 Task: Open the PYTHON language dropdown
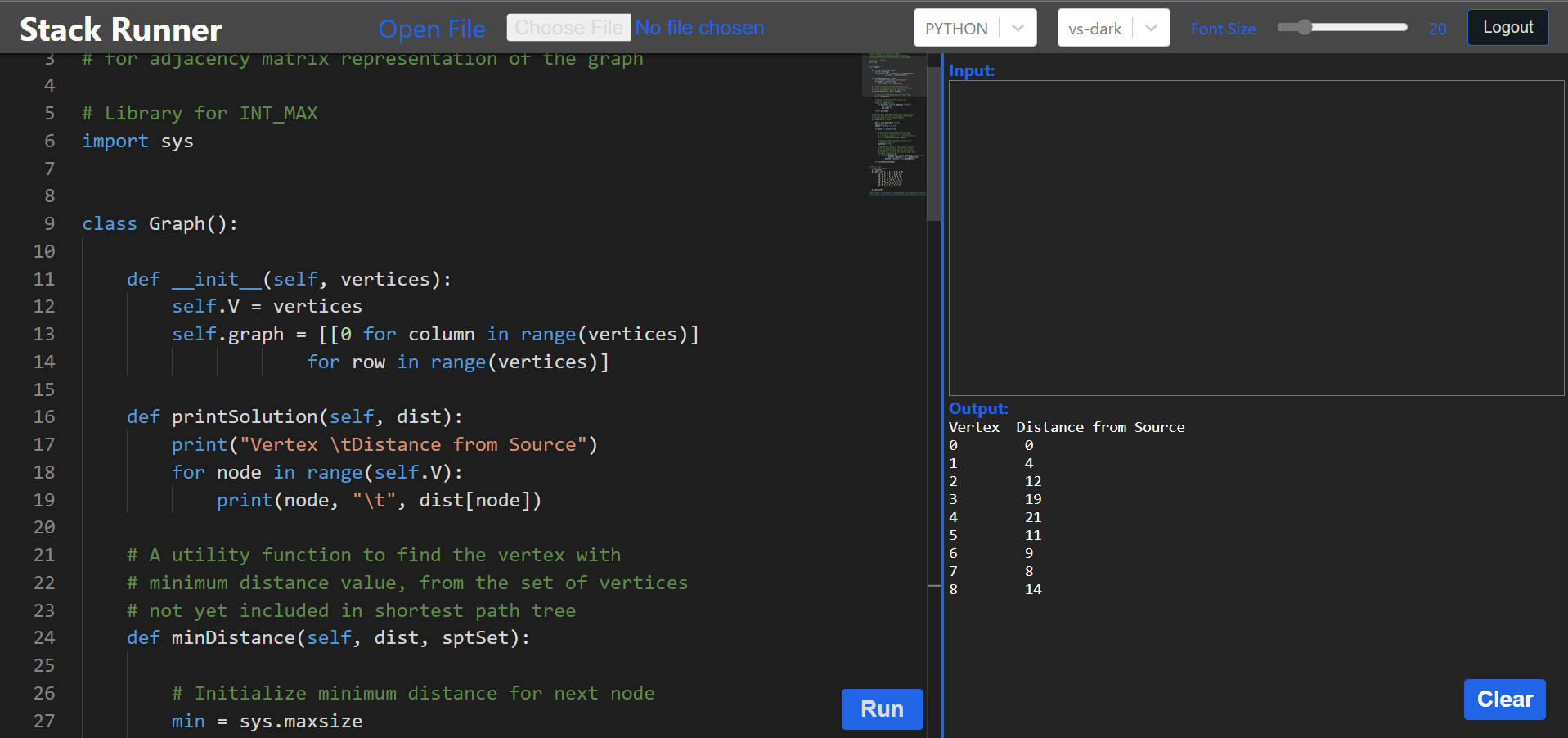pyautogui.click(x=975, y=28)
